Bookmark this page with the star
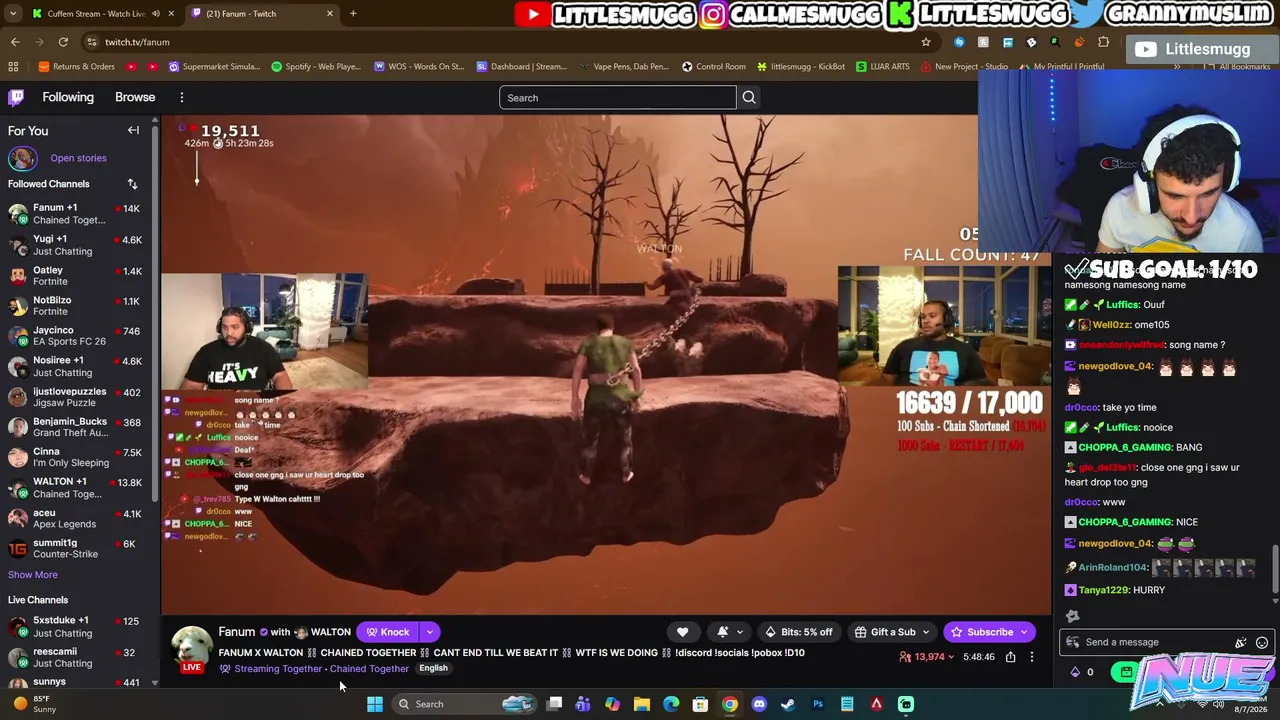Screen dimensions: 1280x720 point(926,42)
